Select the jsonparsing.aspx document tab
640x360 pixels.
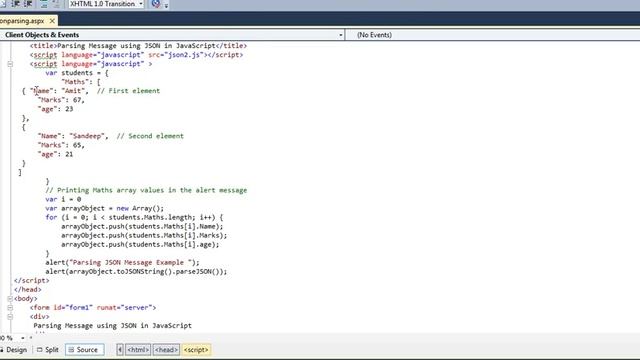pos(22,20)
